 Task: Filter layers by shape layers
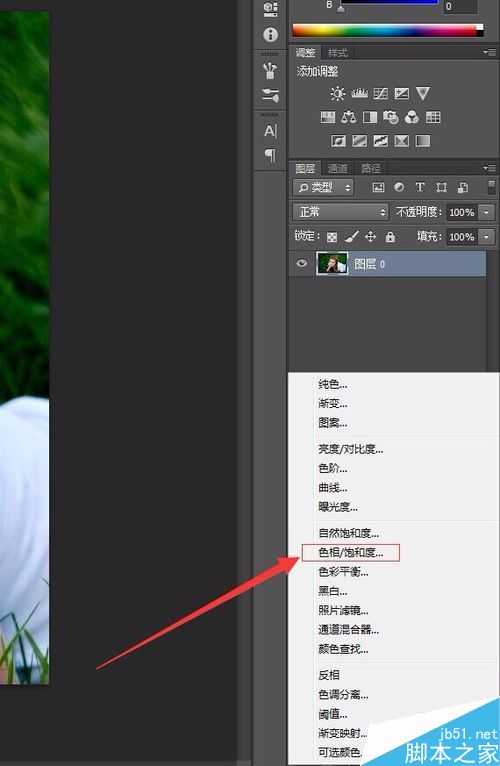coord(441,187)
